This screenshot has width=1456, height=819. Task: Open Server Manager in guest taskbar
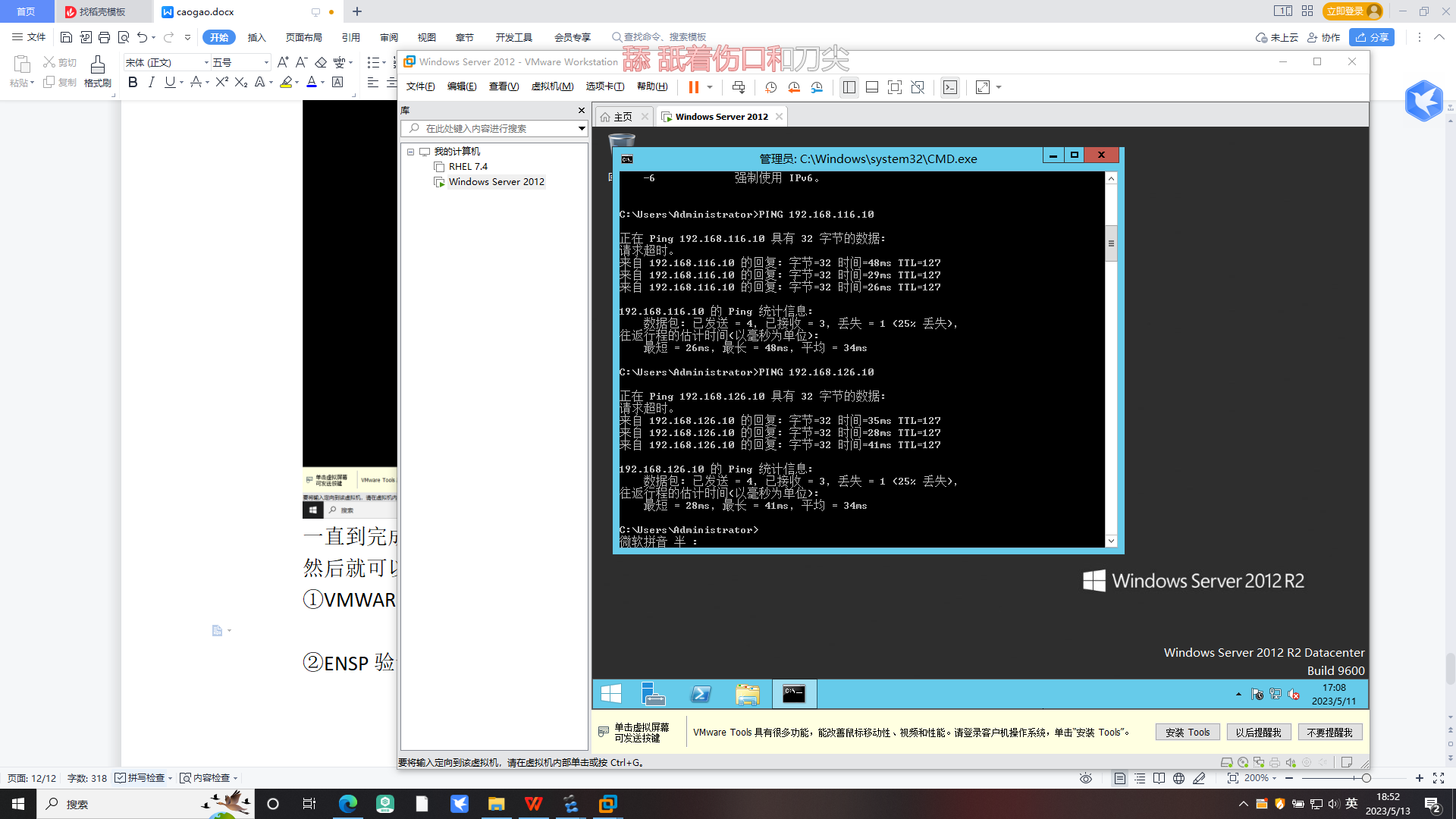pos(653,694)
